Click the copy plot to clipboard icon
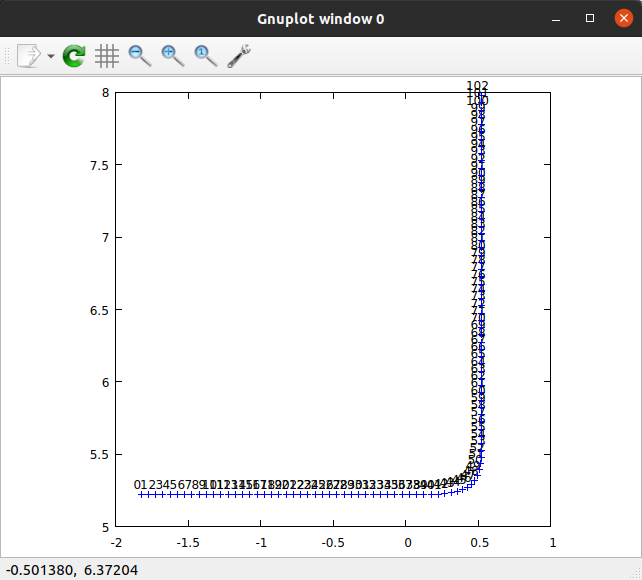This screenshot has width=642, height=580. pos(29,56)
